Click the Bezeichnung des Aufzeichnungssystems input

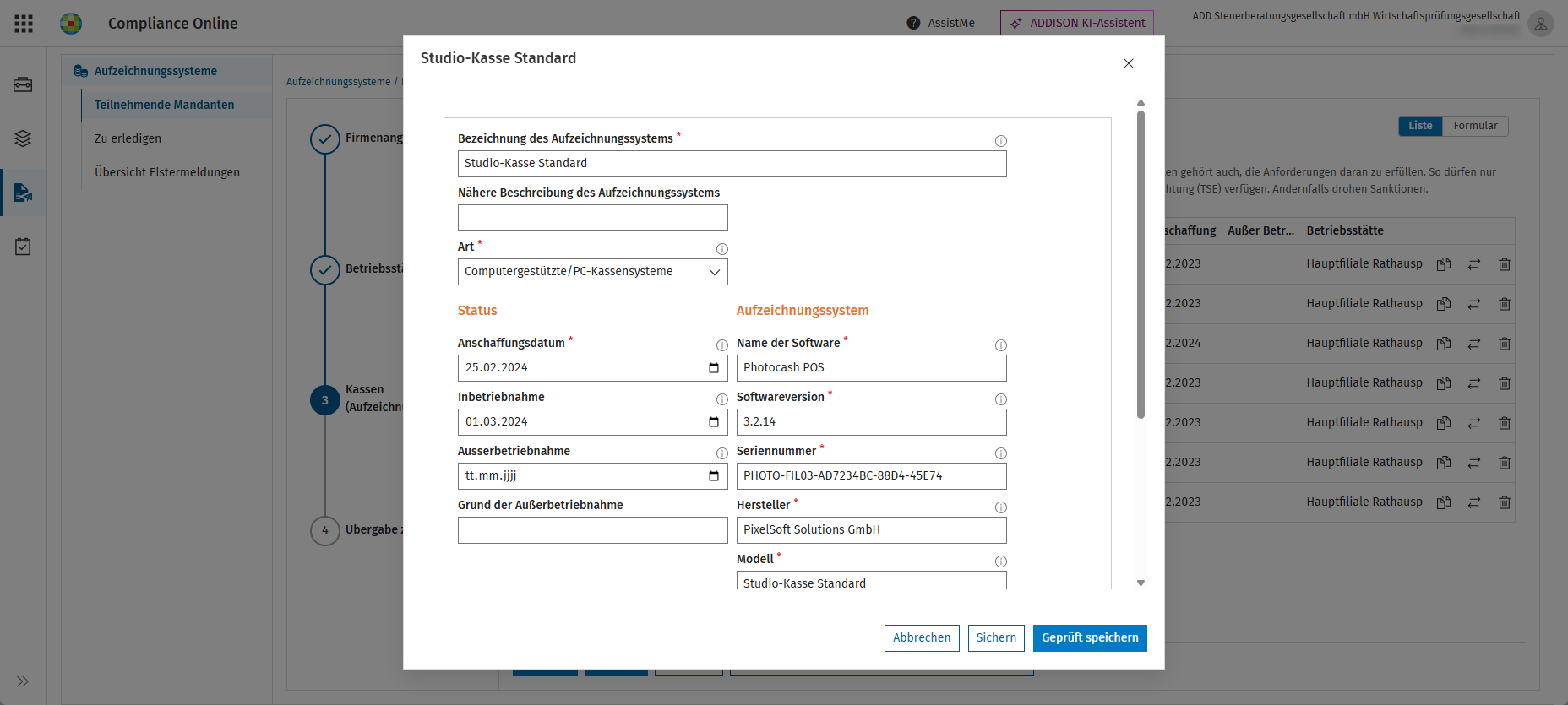click(732, 164)
